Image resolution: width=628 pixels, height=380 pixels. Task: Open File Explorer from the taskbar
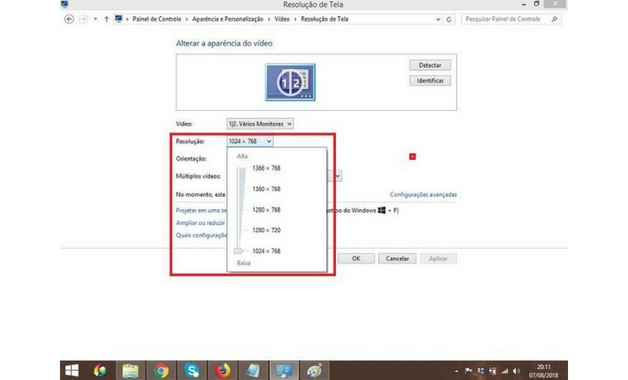coord(130,370)
